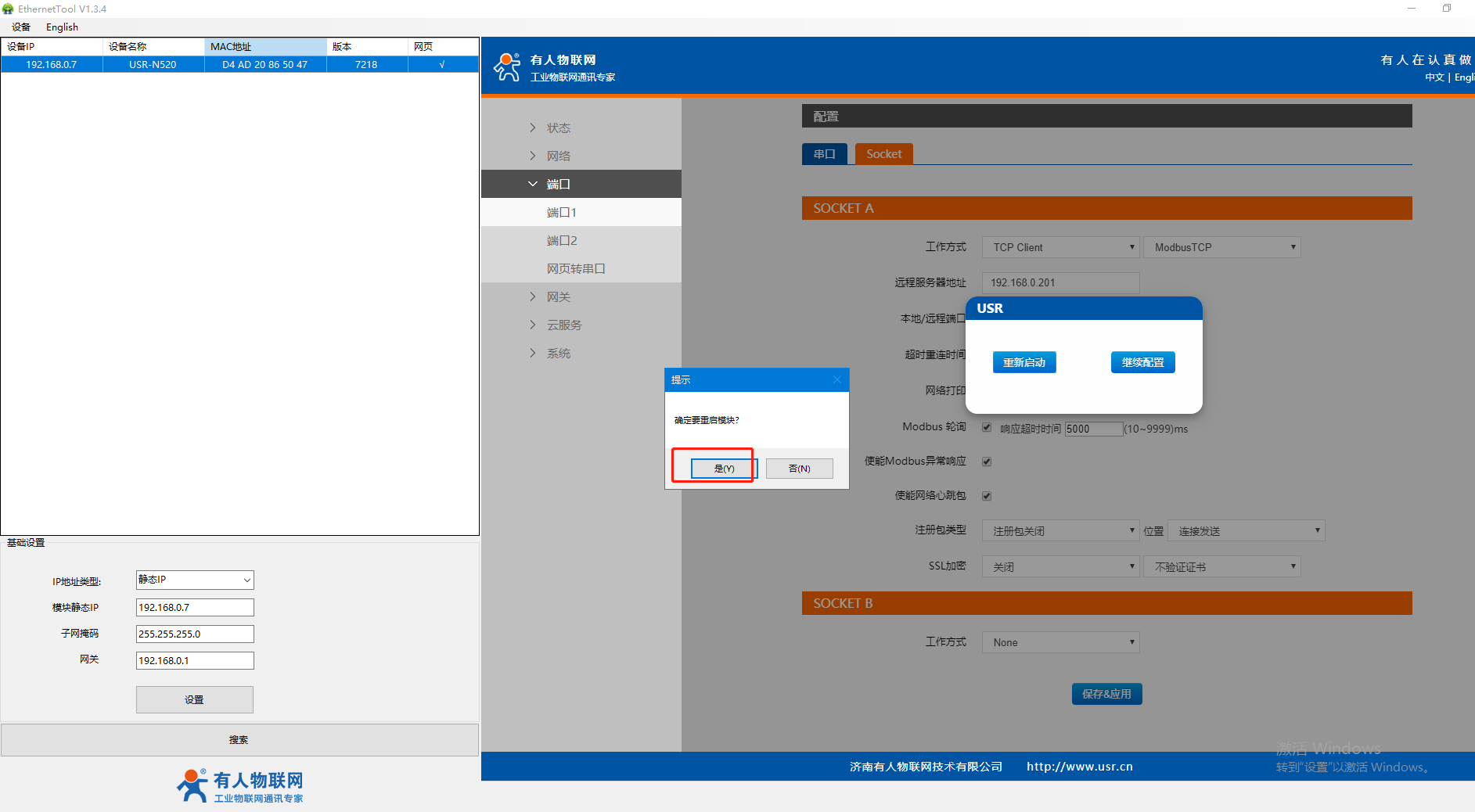1475x812 pixels.
Task: Confirm restart with 是(Y) button
Action: click(x=724, y=469)
